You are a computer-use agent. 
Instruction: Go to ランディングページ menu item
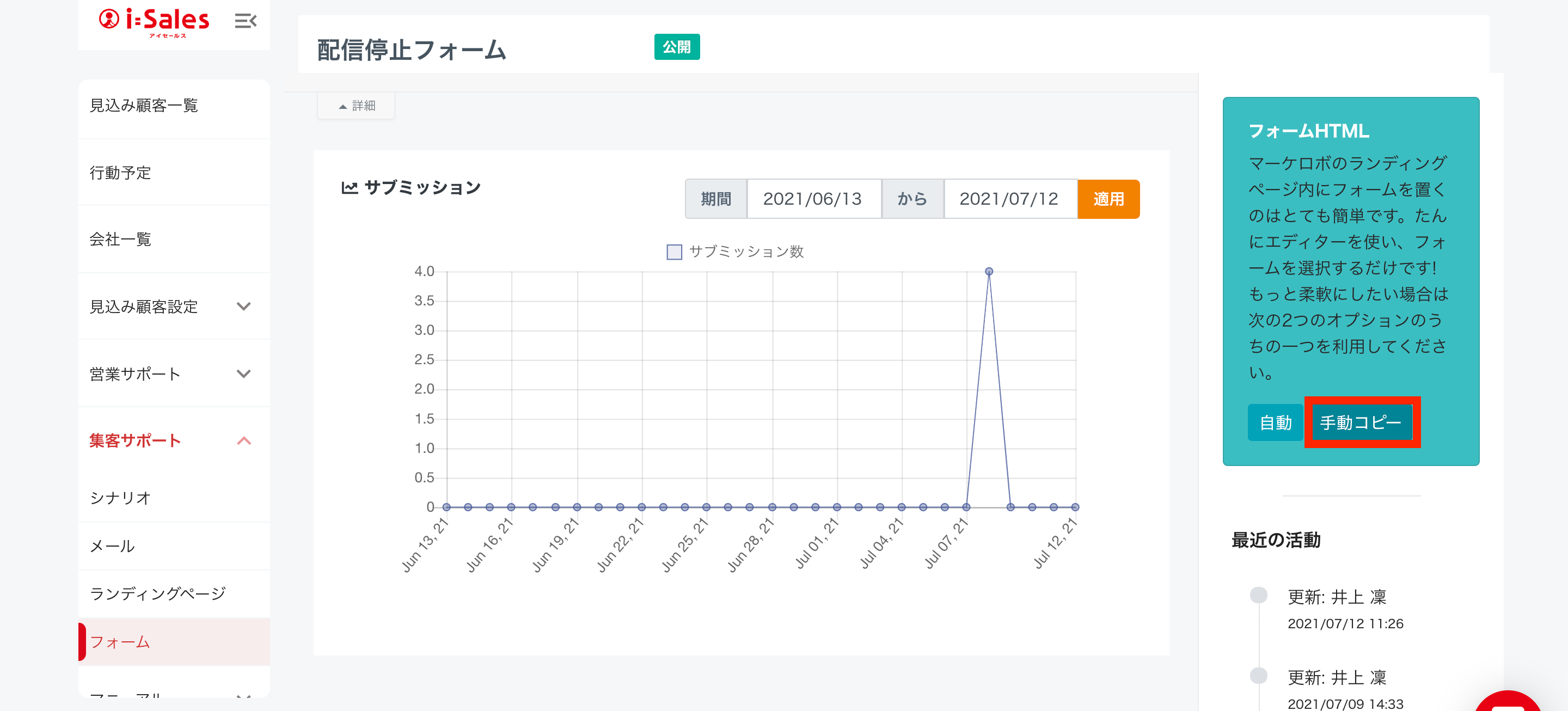coord(158,593)
